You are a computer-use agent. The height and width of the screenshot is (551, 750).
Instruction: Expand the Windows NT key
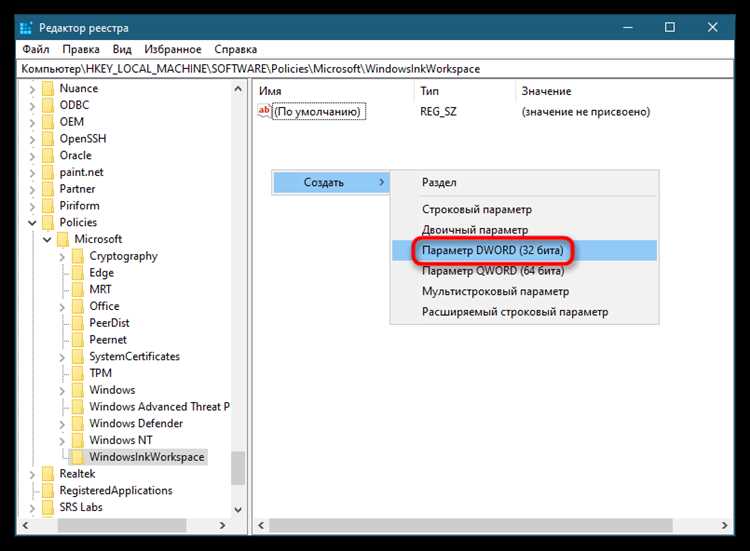pyautogui.click(x=62, y=441)
